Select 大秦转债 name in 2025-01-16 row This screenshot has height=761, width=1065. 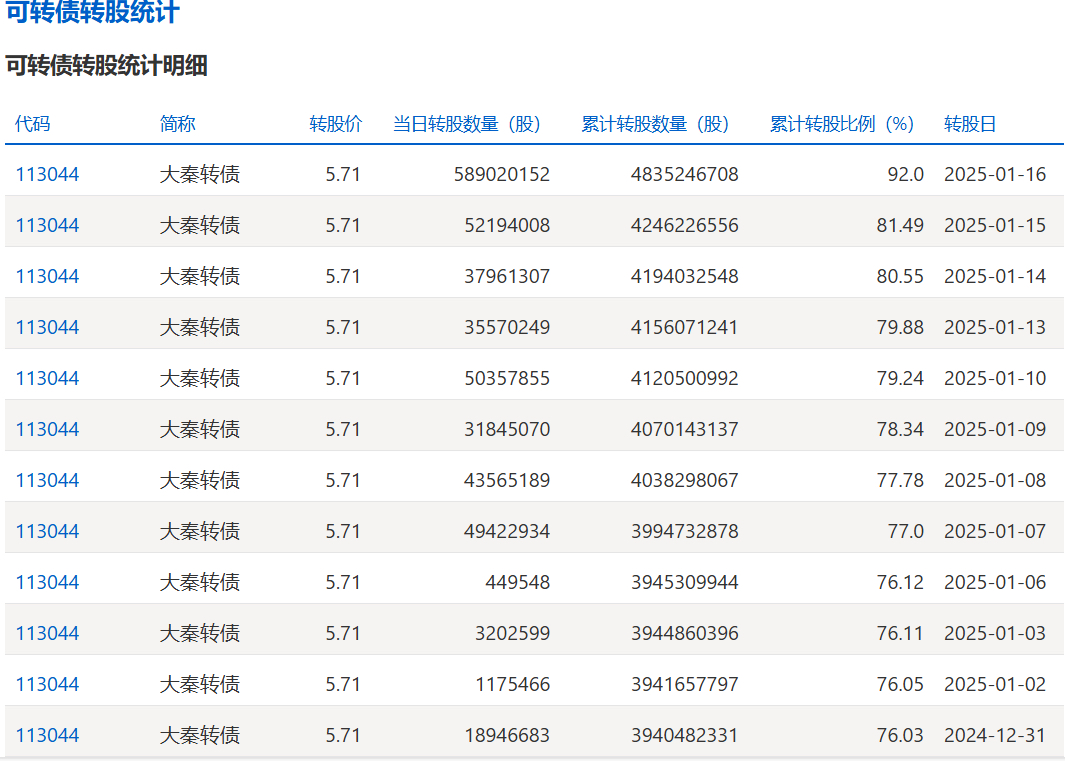pos(200,175)
